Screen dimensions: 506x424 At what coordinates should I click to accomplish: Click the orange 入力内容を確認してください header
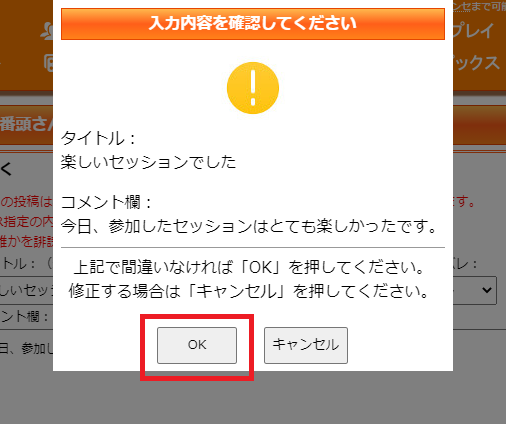click(x=253, y=24)
